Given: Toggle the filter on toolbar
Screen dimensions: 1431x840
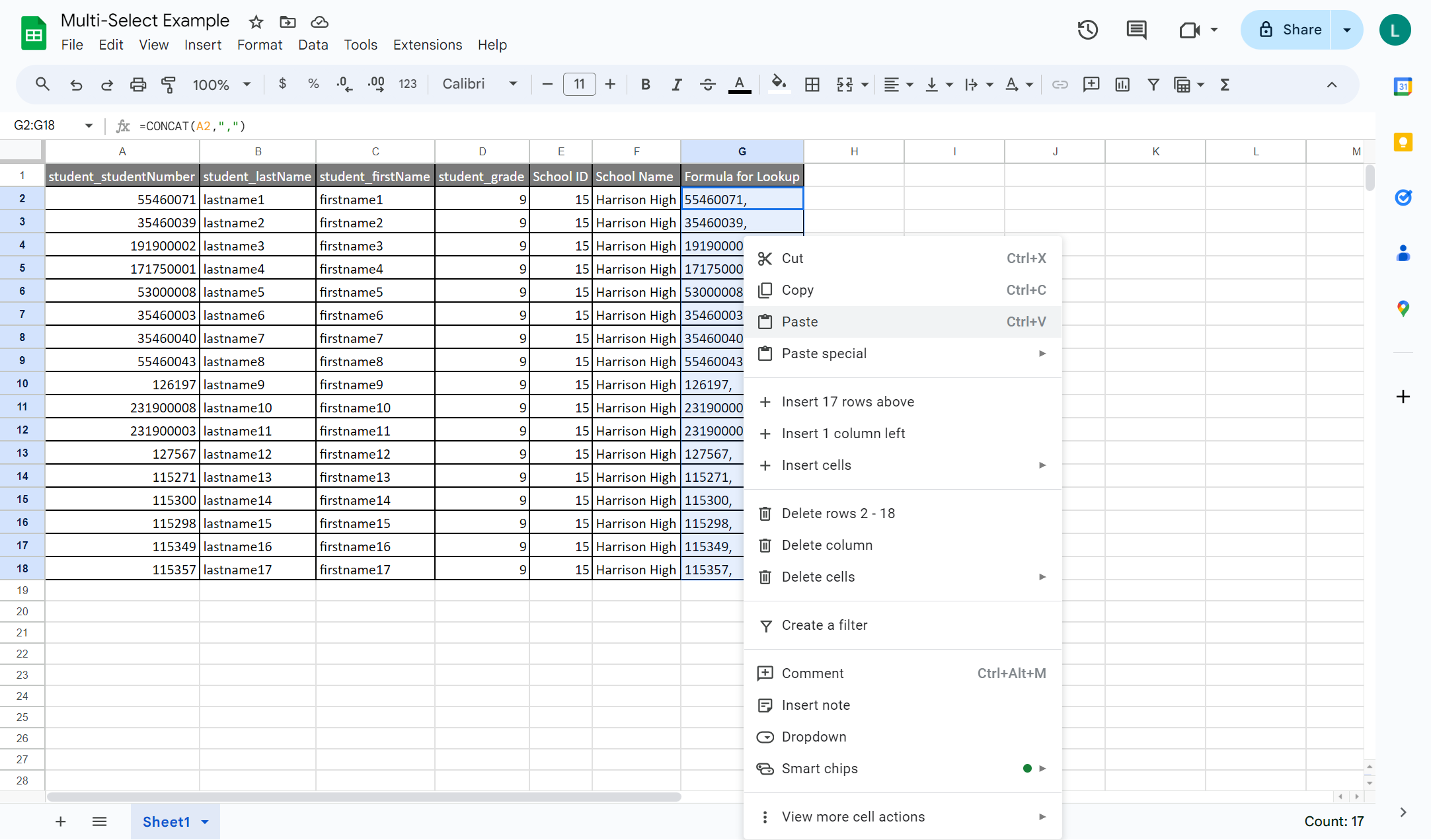Looking at the screenshot, I should pos(1153,85).
